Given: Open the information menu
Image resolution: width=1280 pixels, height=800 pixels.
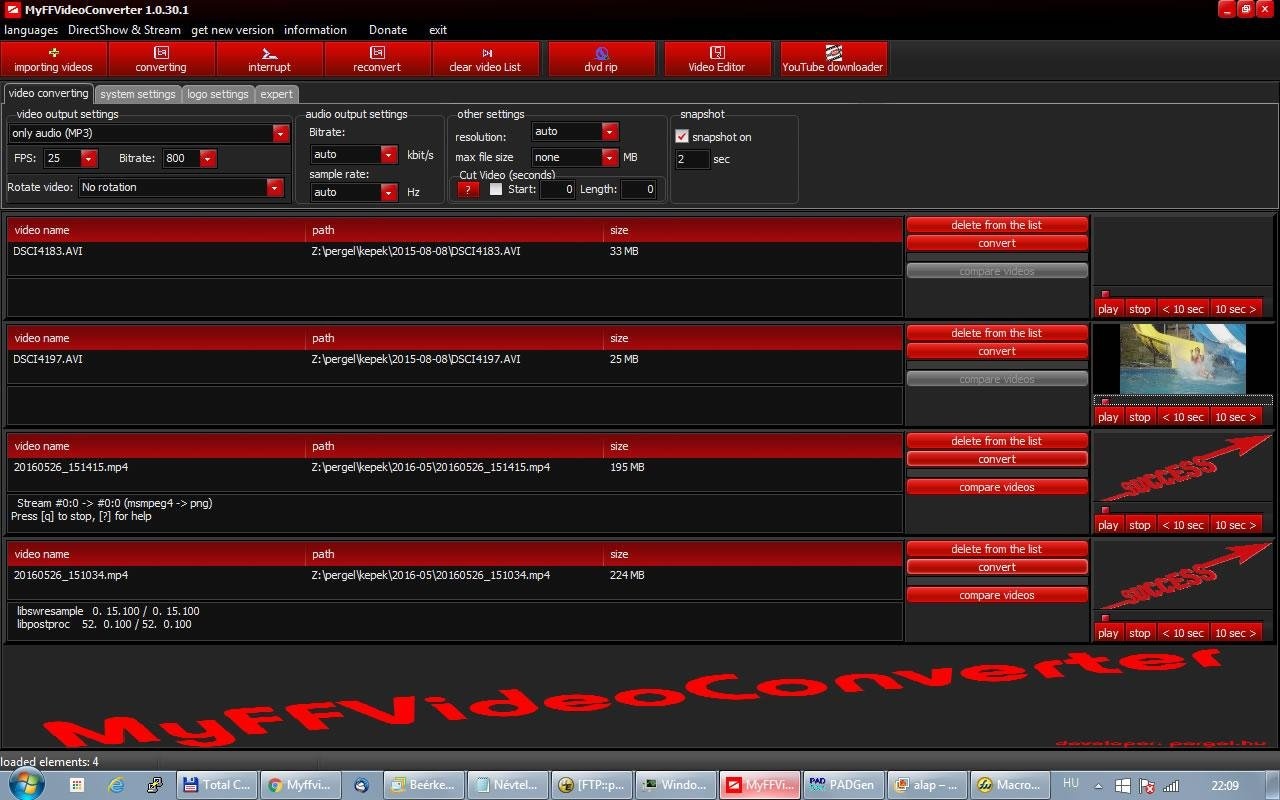Looking at the screenshot, I should (315, 30).
